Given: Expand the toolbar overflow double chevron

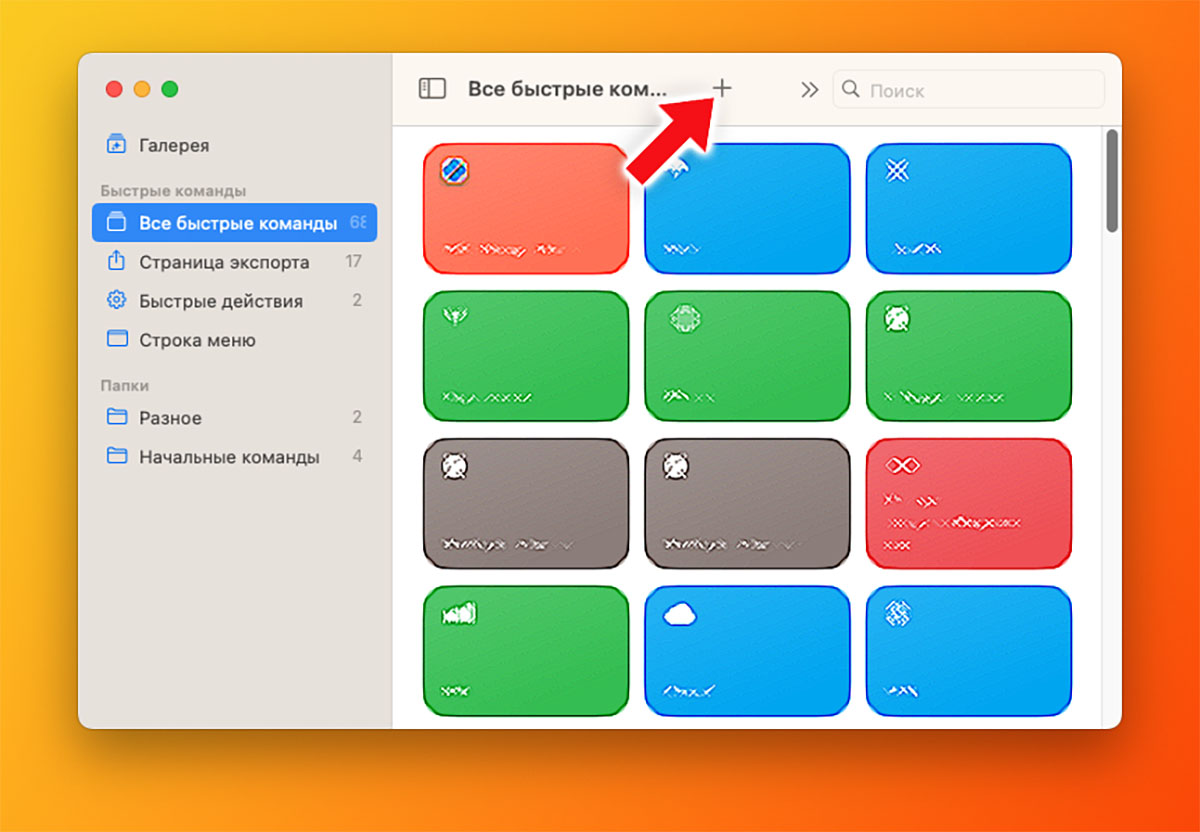Looking at the screenshot, I should point(809,89).
